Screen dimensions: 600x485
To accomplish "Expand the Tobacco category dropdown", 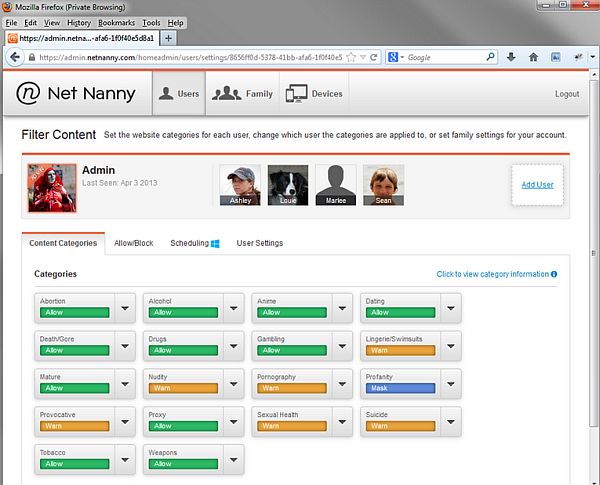I will (x=125, y=460).
